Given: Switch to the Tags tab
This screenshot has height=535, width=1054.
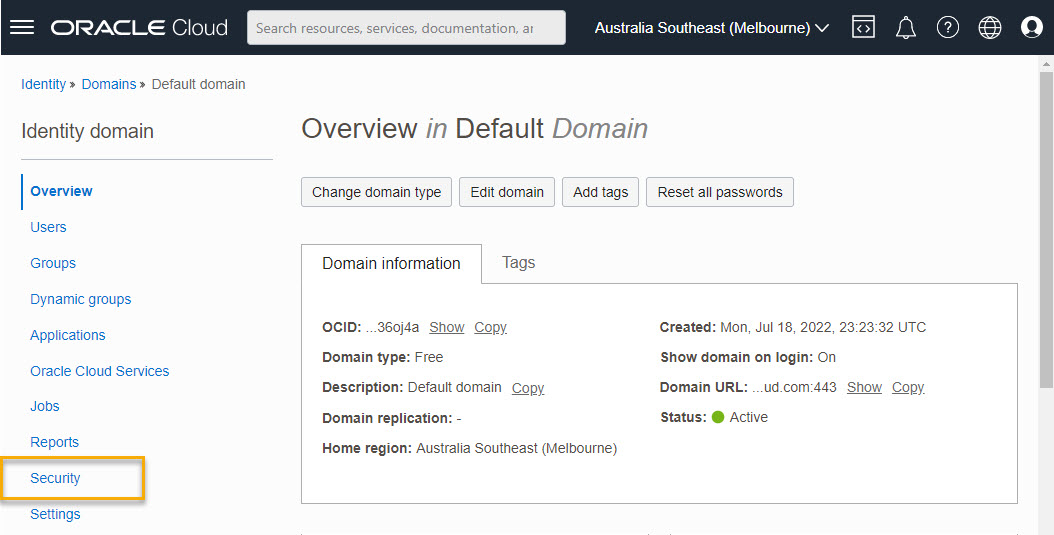Looking at the screenshot, I should point(518,263).
